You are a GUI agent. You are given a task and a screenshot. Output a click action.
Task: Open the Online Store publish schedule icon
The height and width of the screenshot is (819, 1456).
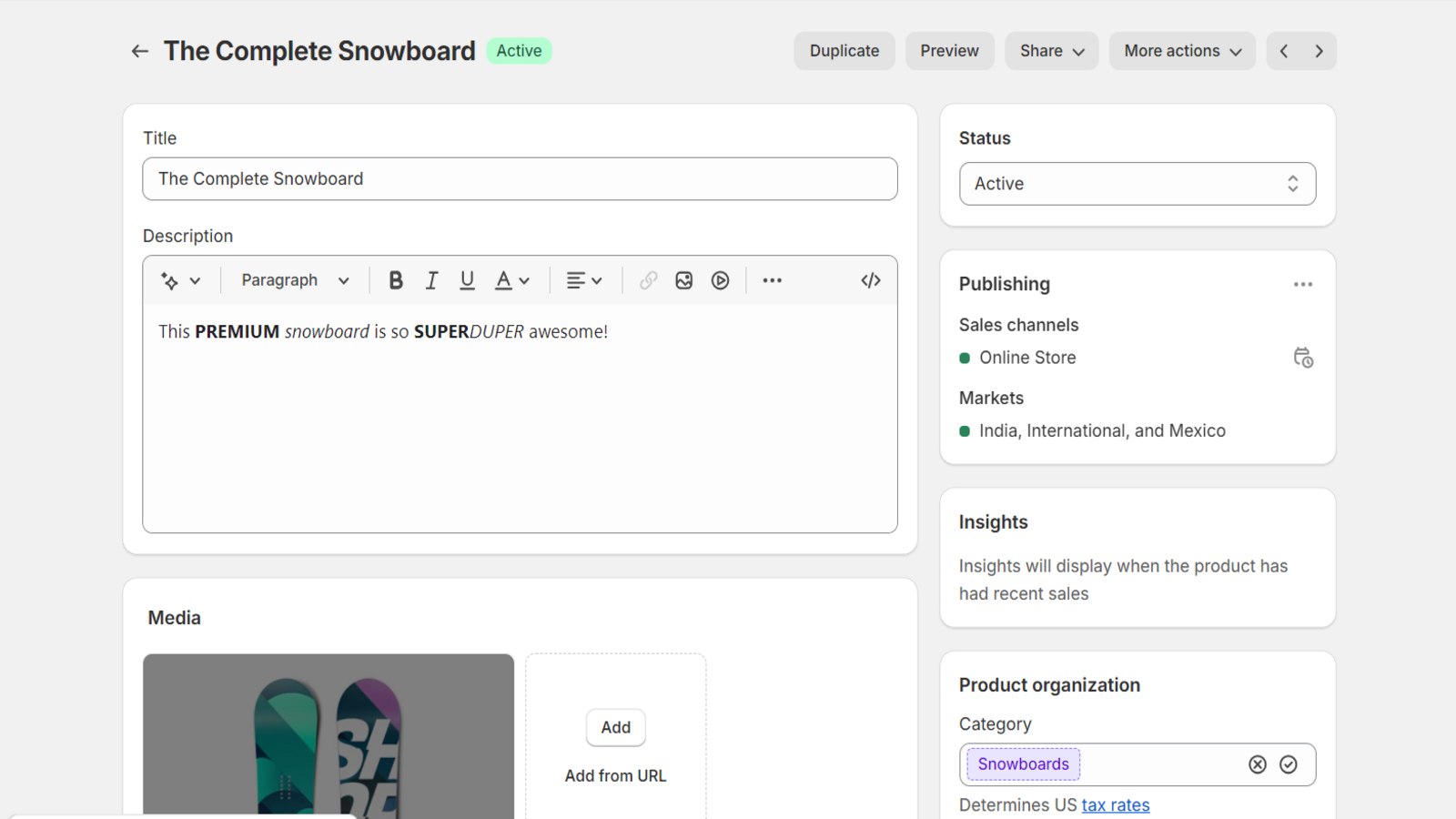tap(1303, 358)
